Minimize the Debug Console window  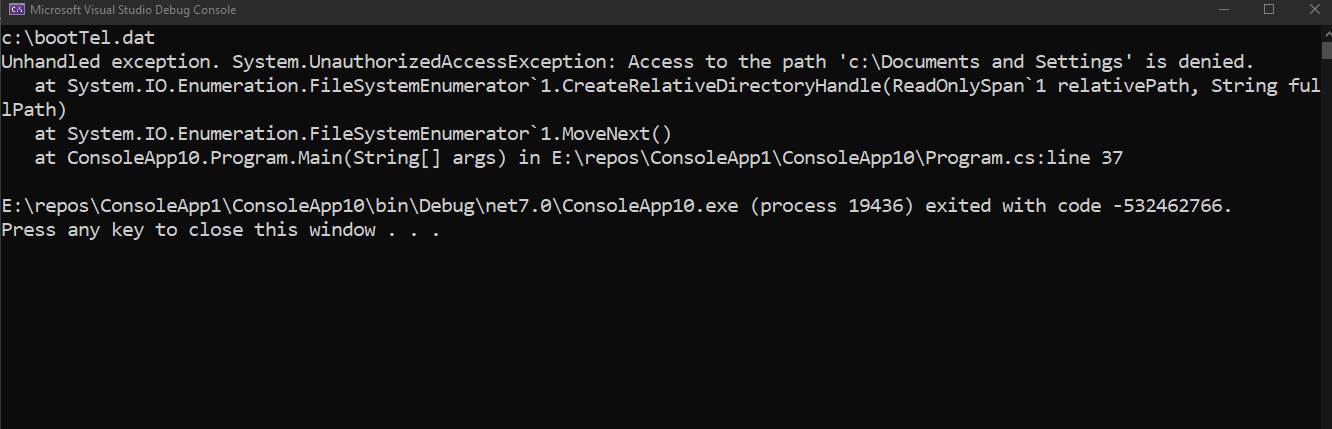(x=1225, y=10)
